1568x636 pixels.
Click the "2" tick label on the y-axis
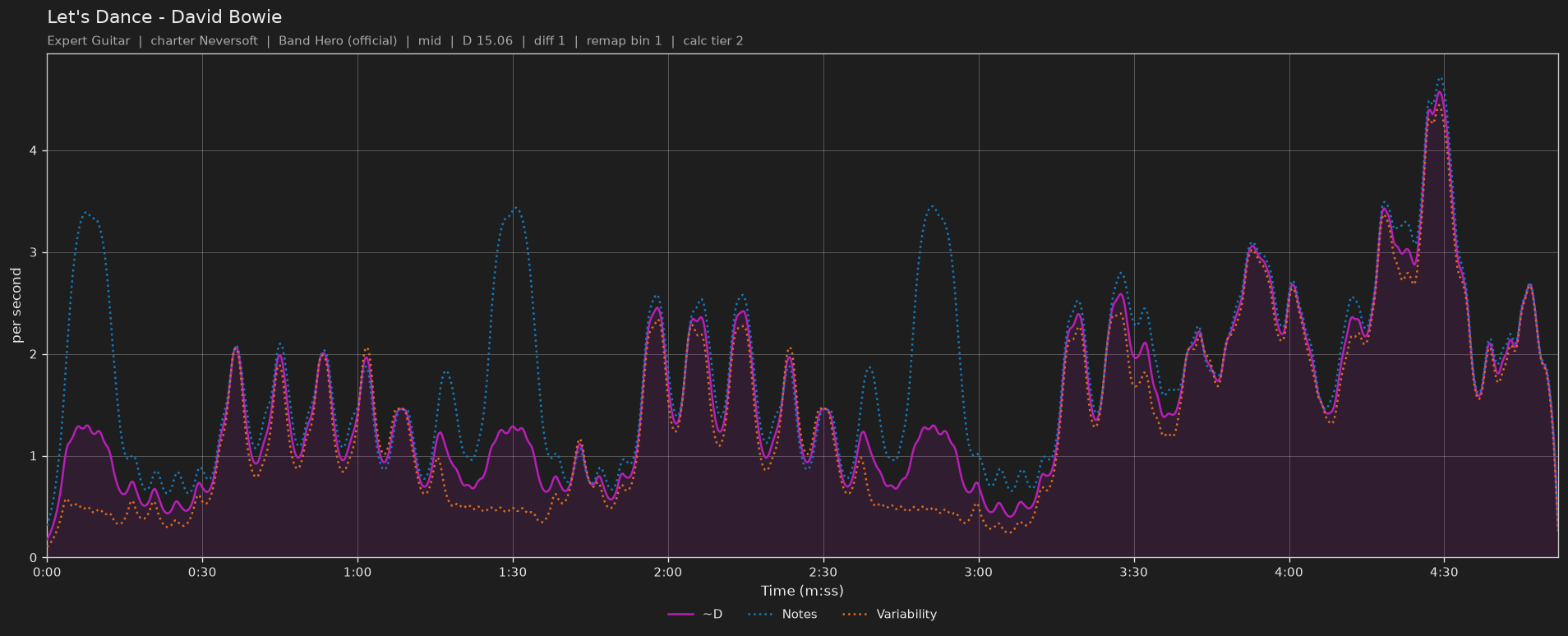pos(35,355)
